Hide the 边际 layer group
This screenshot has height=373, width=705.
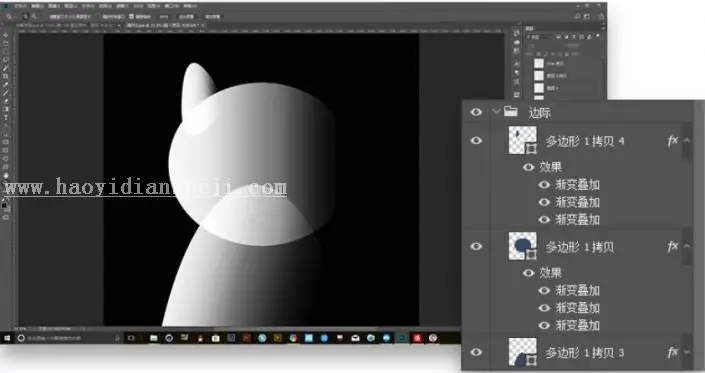tap(476, 112)
